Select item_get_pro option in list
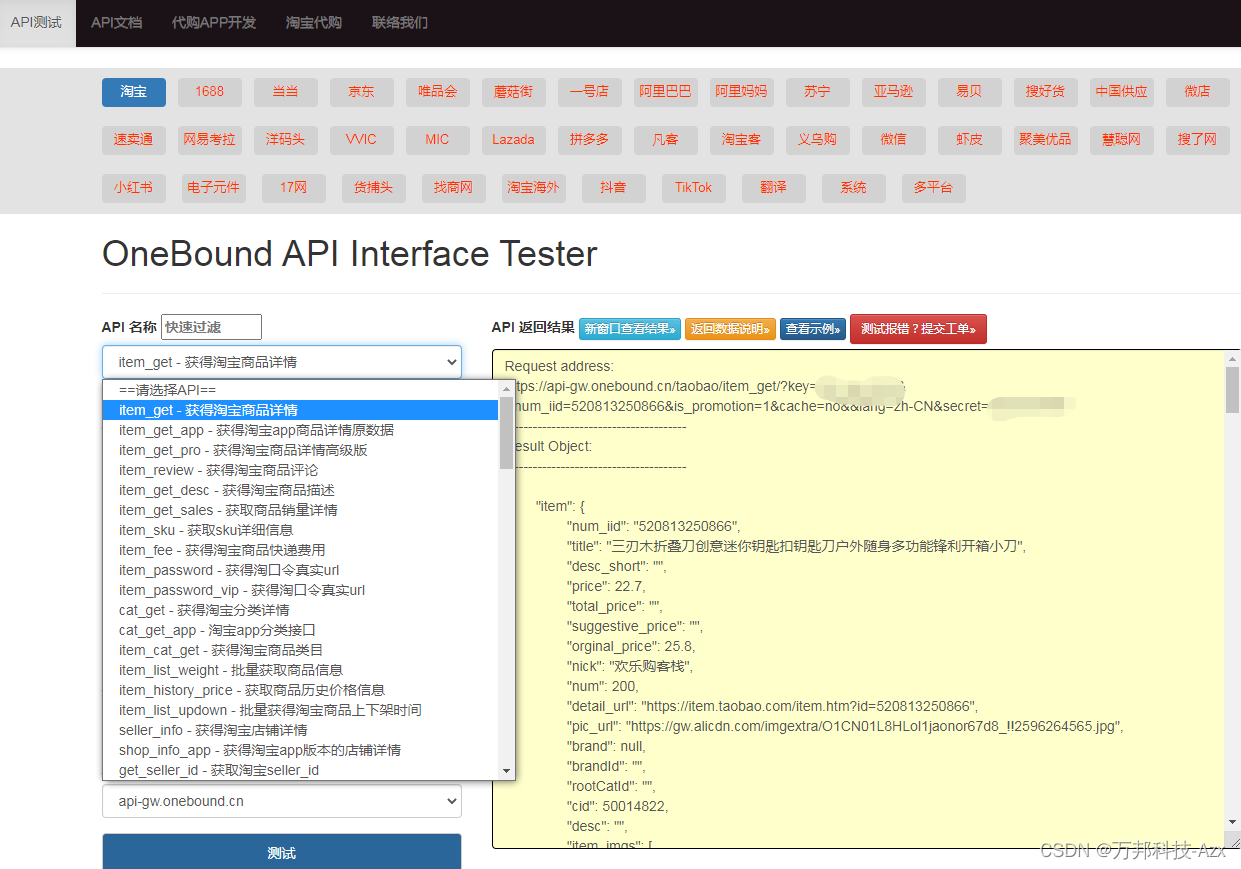This screenshot has height=869, width=1241. click(x=300, y=450)
